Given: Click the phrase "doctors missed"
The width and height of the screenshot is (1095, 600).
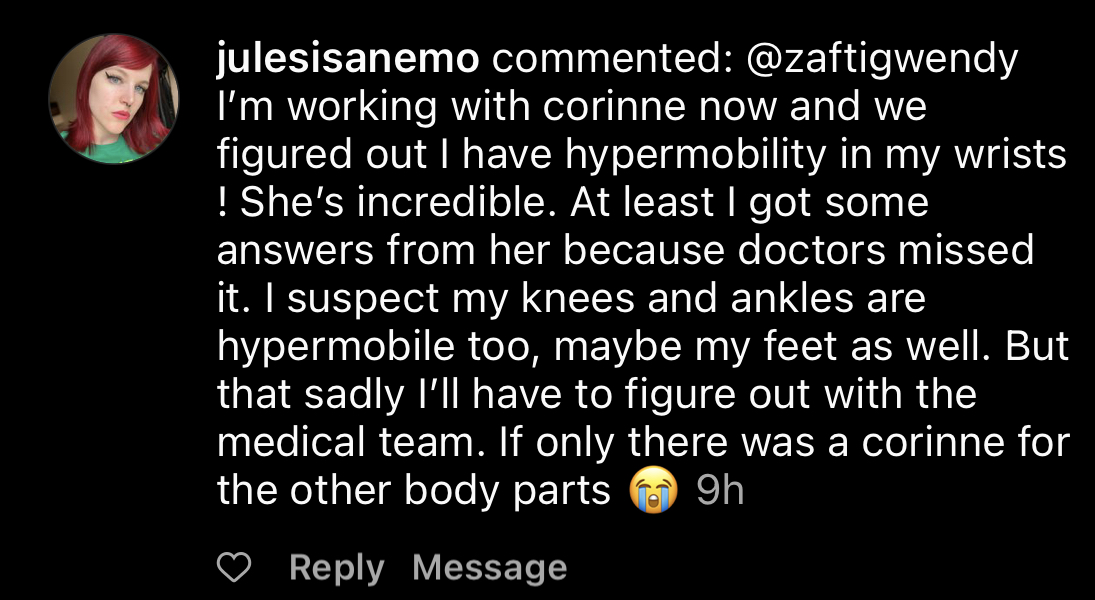Looking at the screenshot, I should click(x=885, y=251).
